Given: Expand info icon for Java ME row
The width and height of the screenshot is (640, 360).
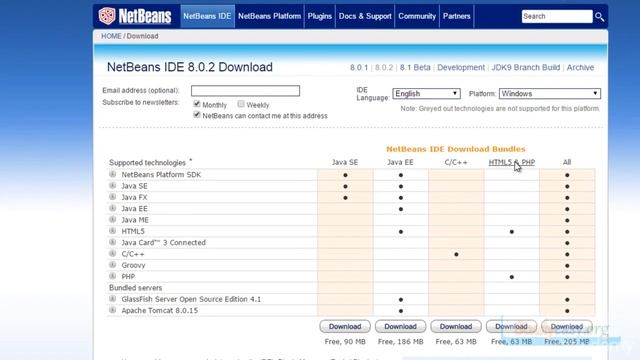Looking at the screenshot, I should click(x=113, y=220).
